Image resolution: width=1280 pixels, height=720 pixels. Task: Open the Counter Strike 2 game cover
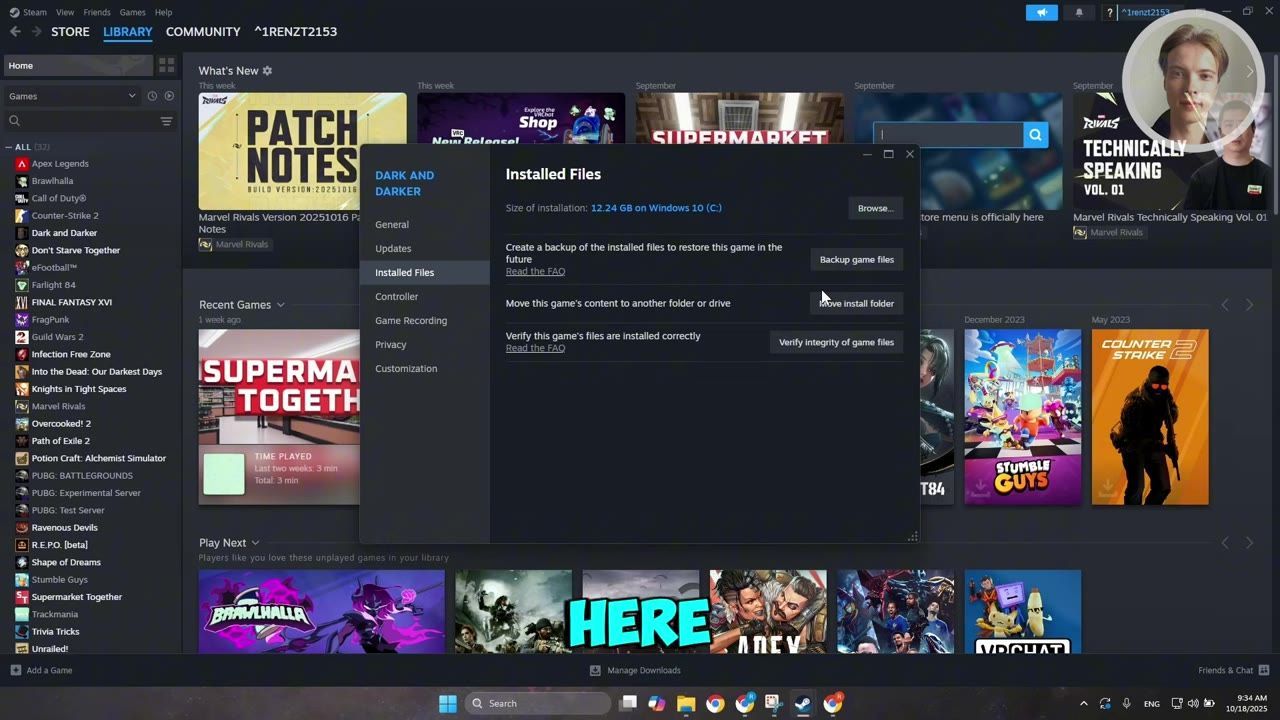coord(1150,417)
